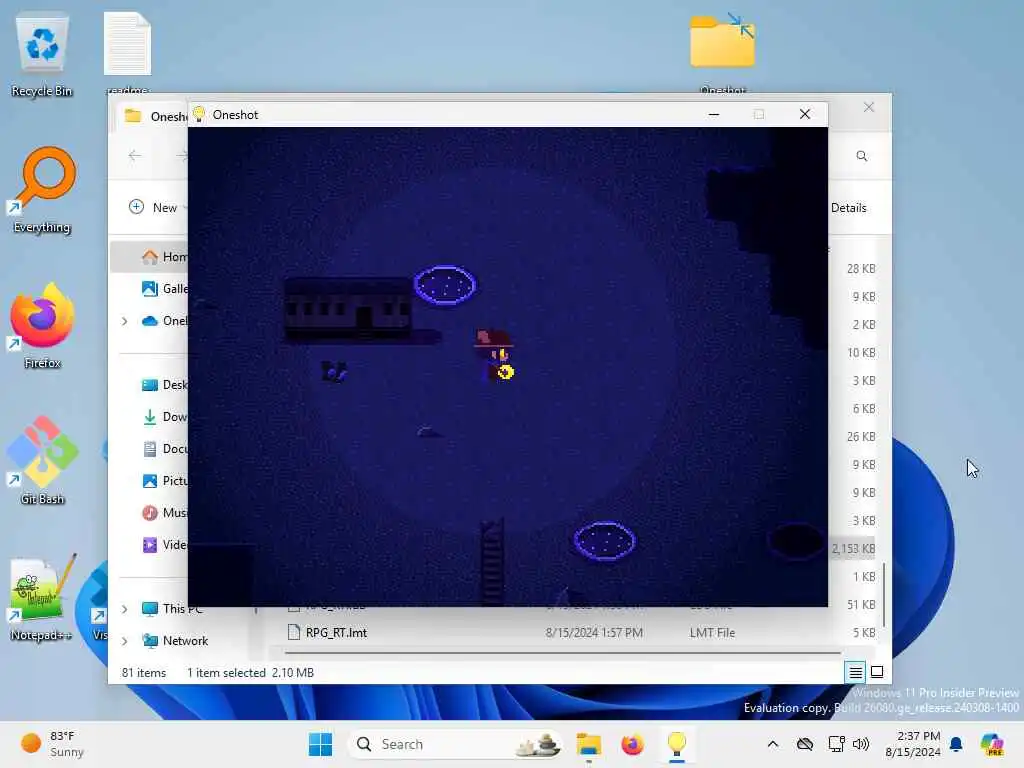Open Firefox from the taskbar
The width and height of the screenshot is (1024, 768).
pos(632,744)
